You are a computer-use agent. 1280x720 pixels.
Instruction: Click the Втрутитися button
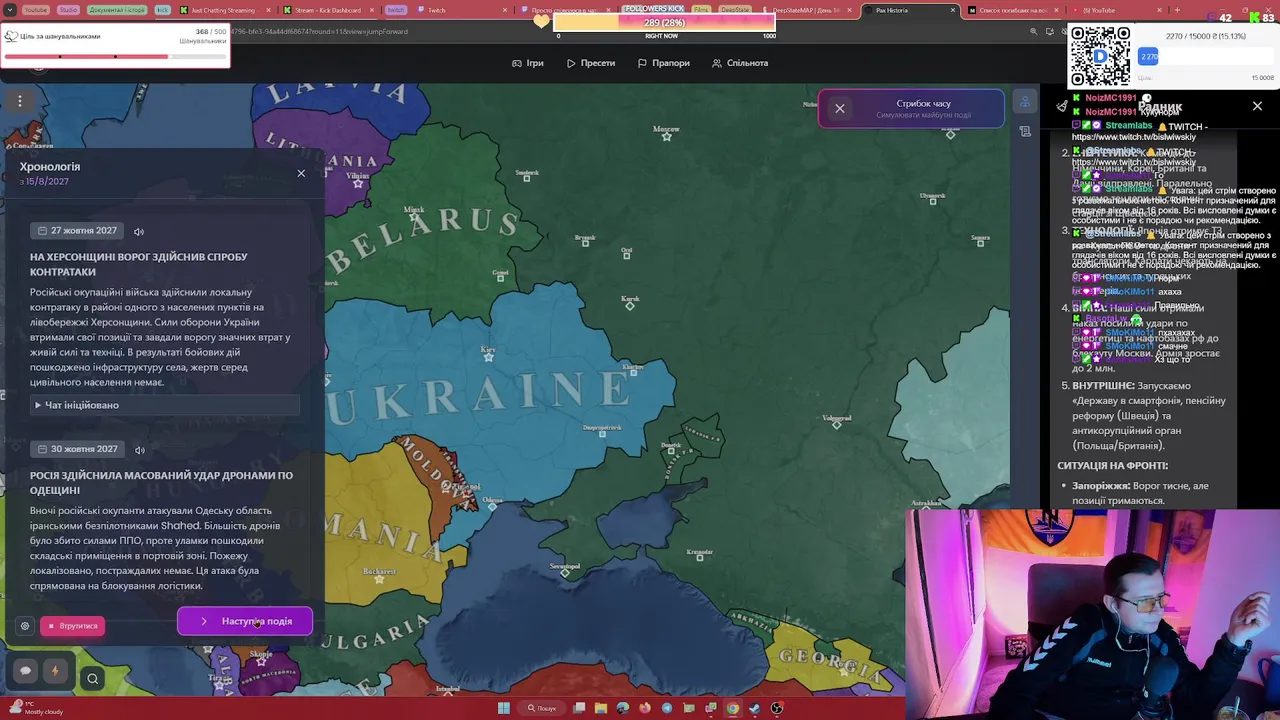tap(72, 626)
